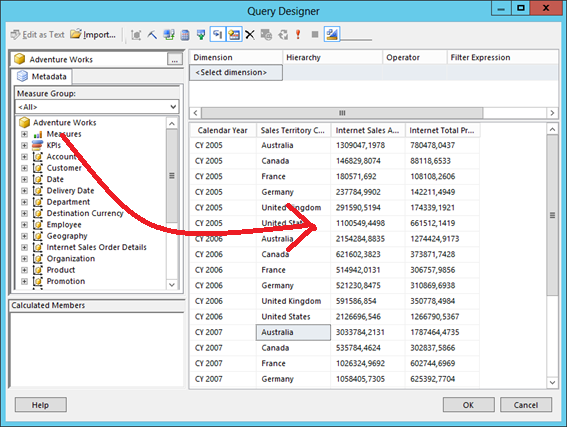Screen dimensions: 567x427
Task: Expand the Delivery Date dimension node
Action: [24, 191]
